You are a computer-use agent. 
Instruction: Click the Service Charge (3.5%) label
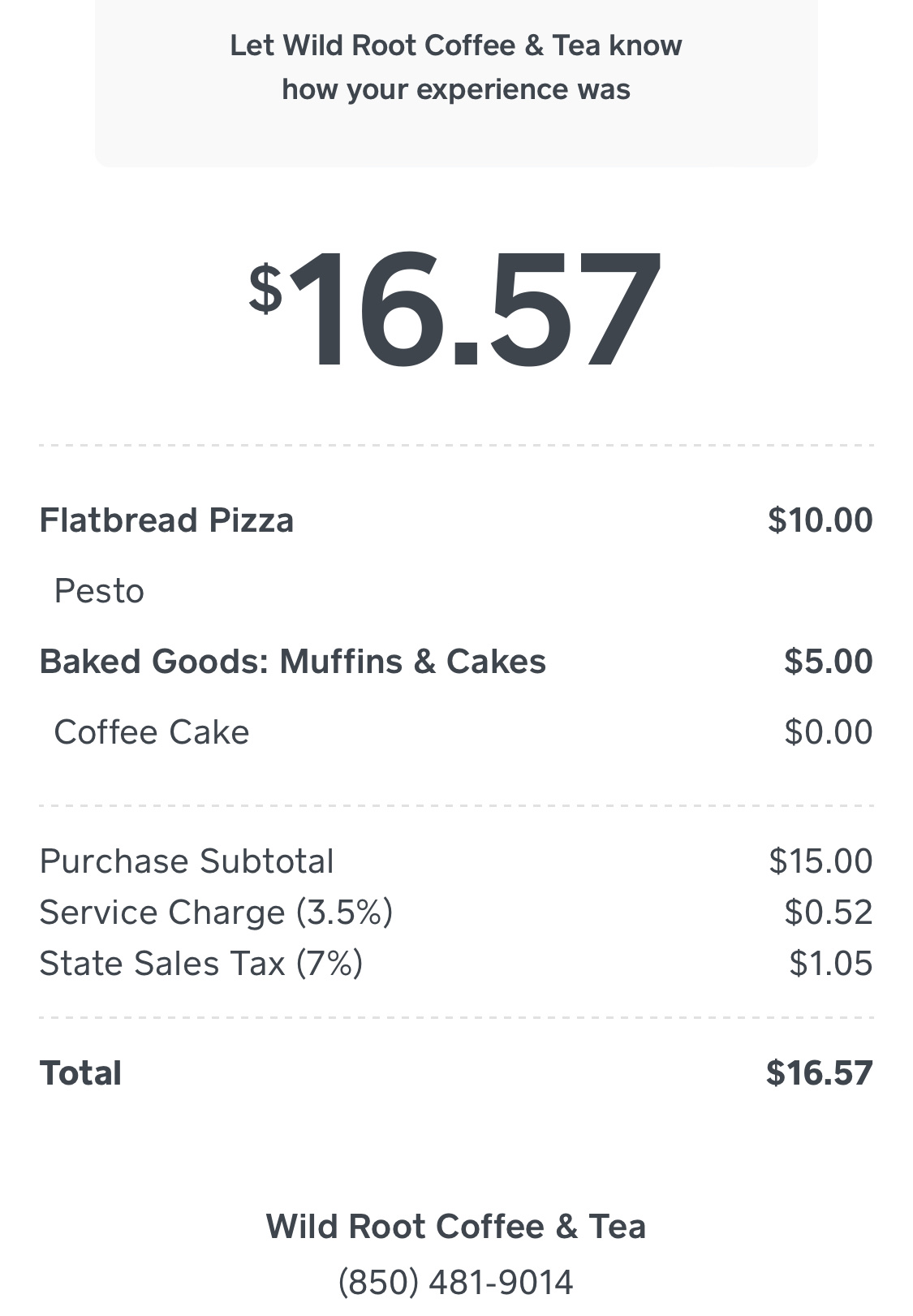pyautogui.click(x=216, y=913)
